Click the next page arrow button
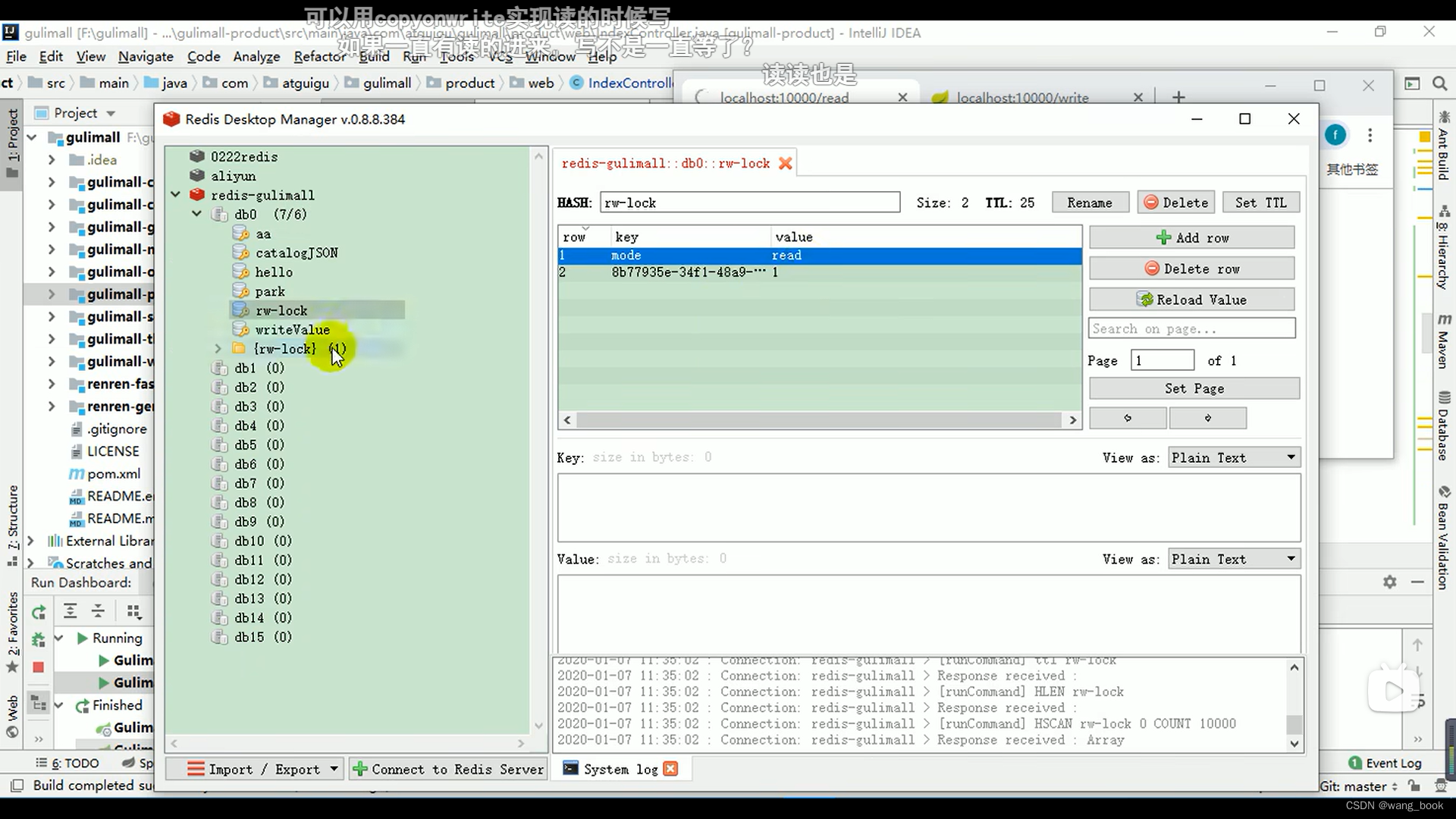1456x819 pixels. pyautogui.click(x=1207, y=418)
